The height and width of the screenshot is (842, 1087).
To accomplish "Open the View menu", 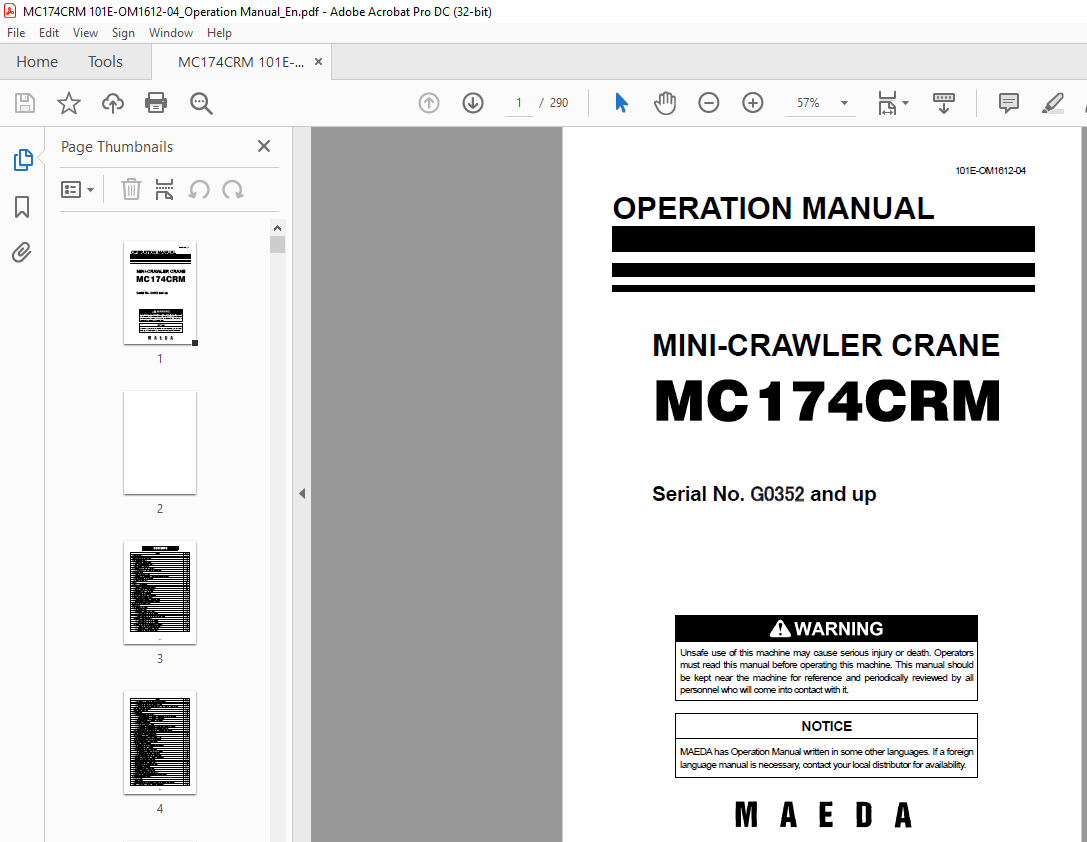I will (x=85, y=33).
